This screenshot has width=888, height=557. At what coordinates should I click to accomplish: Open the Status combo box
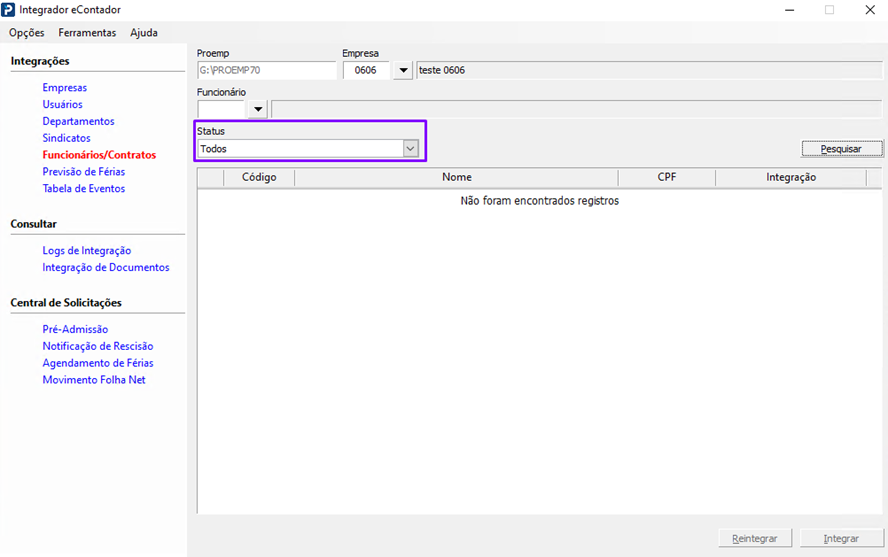click(x=308, y=148)
